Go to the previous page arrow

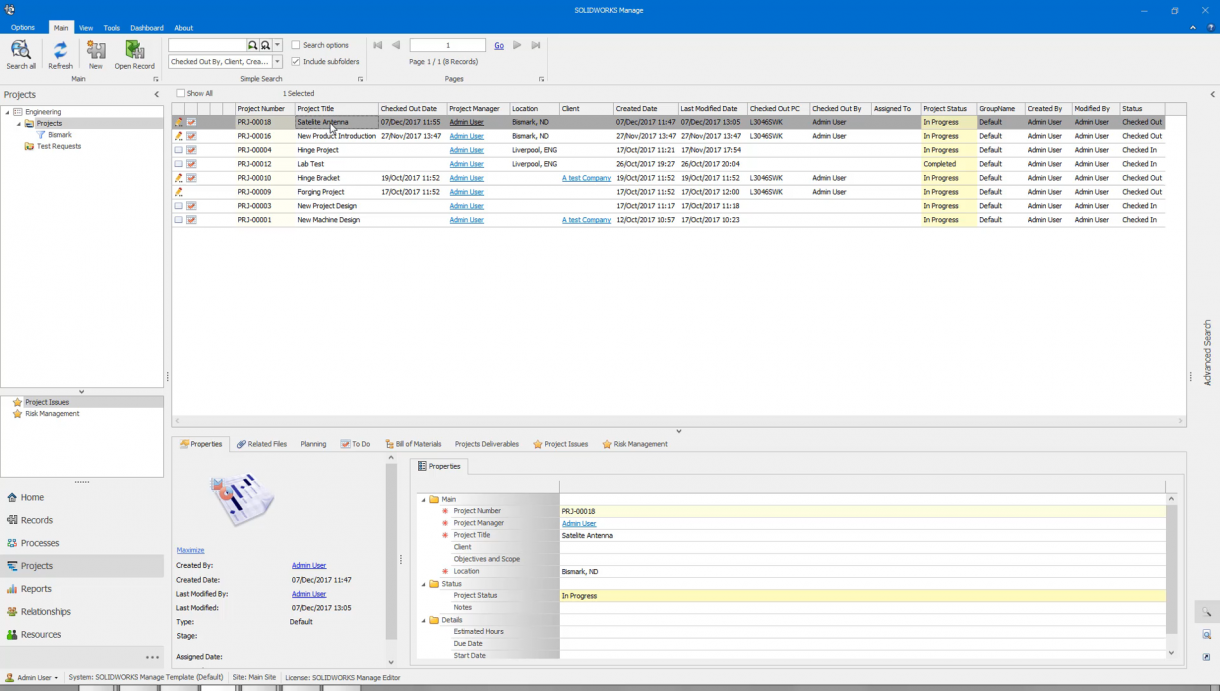396,45
